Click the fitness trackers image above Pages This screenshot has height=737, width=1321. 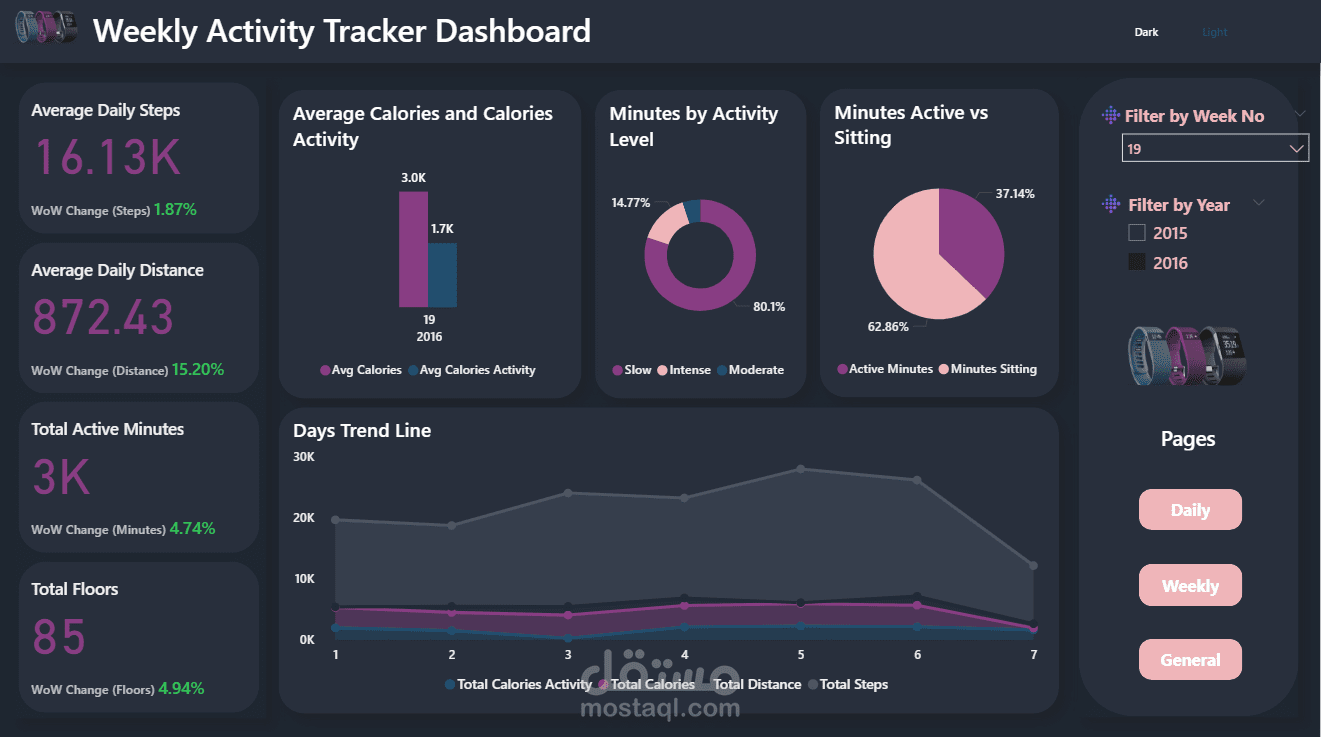pos(1189,355)
